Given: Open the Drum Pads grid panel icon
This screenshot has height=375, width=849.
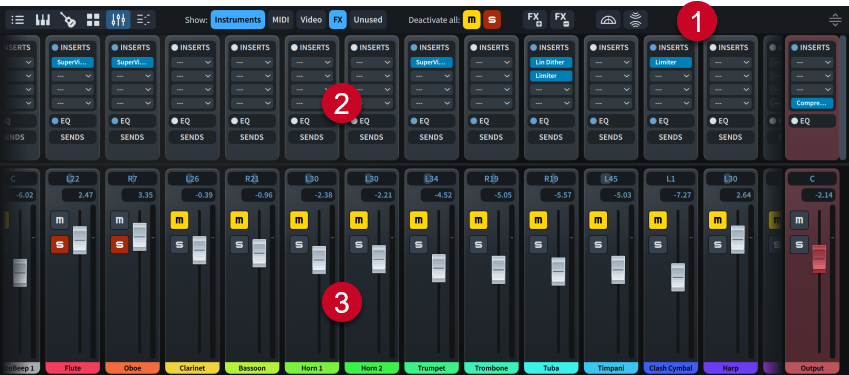Looking at the screenshot, I should tap(93, 20).
